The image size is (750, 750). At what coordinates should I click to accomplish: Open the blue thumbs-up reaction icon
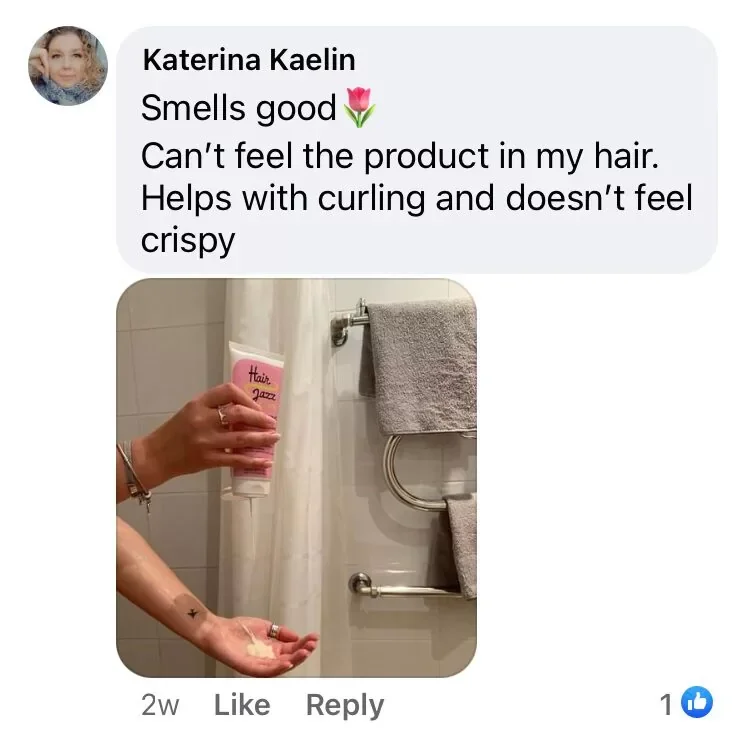click(696, 703)
